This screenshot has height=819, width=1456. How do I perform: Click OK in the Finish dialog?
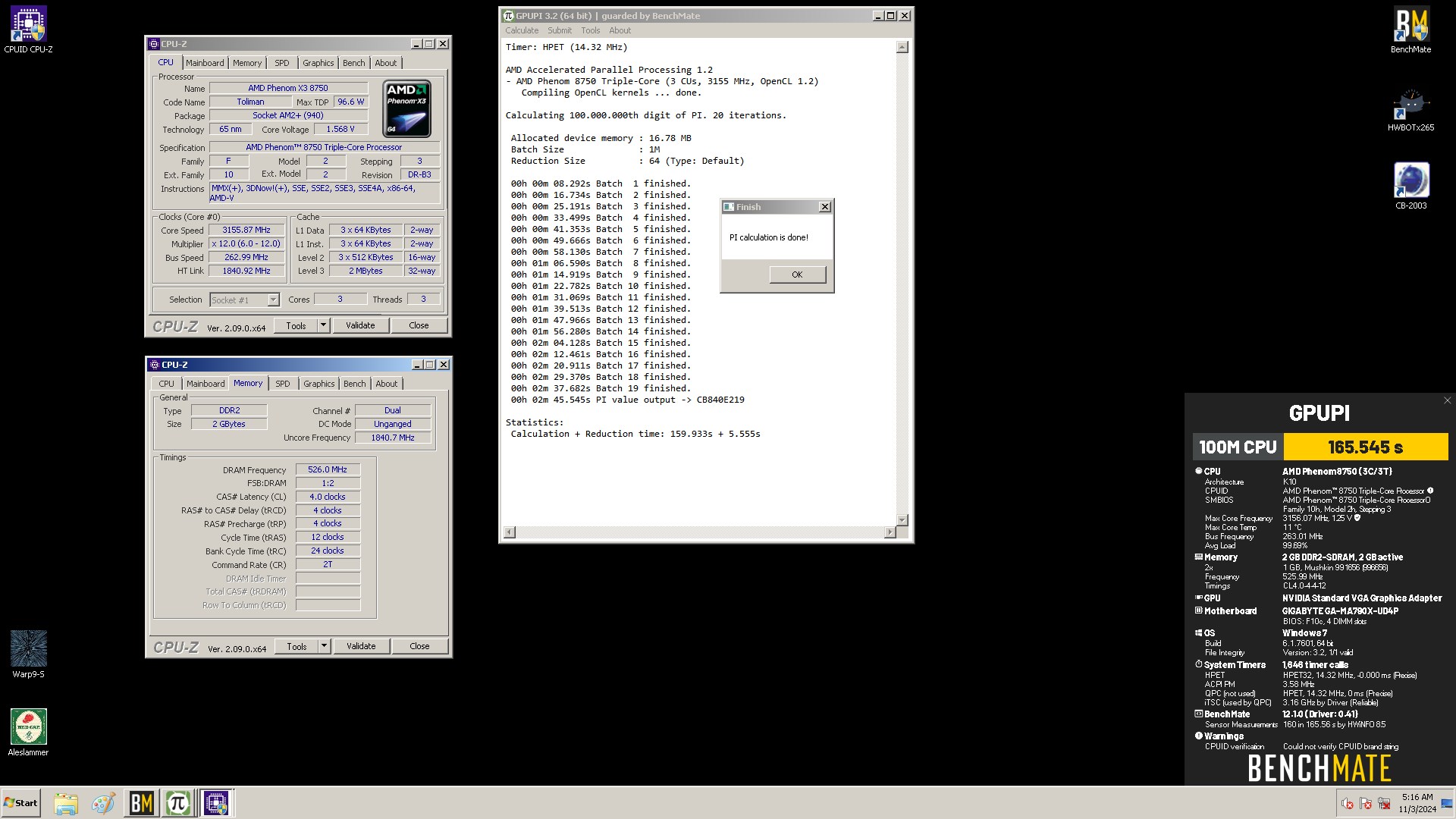[797, 275]
